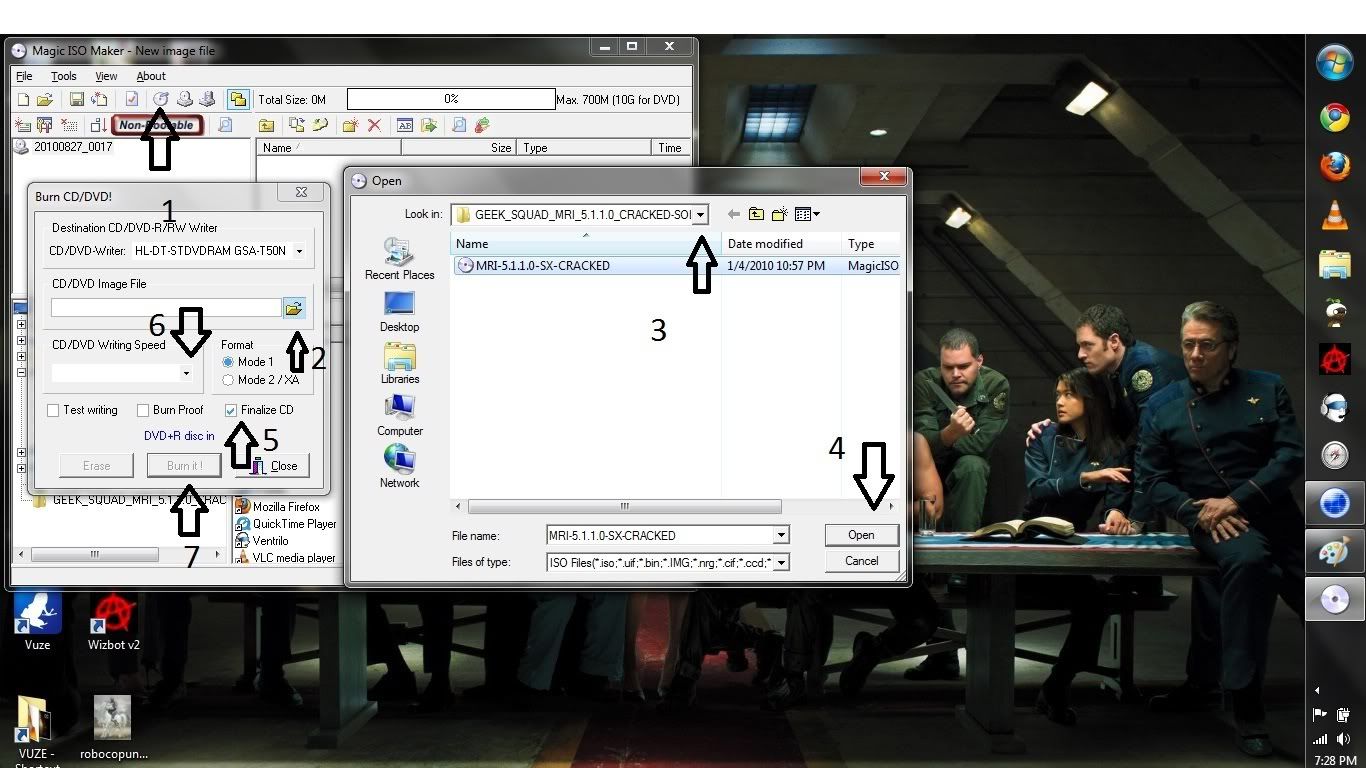Screen dimensions: 1366x768
Task: Open the View Menu icon dropdown in Open dialog
Action: [806, 214]
